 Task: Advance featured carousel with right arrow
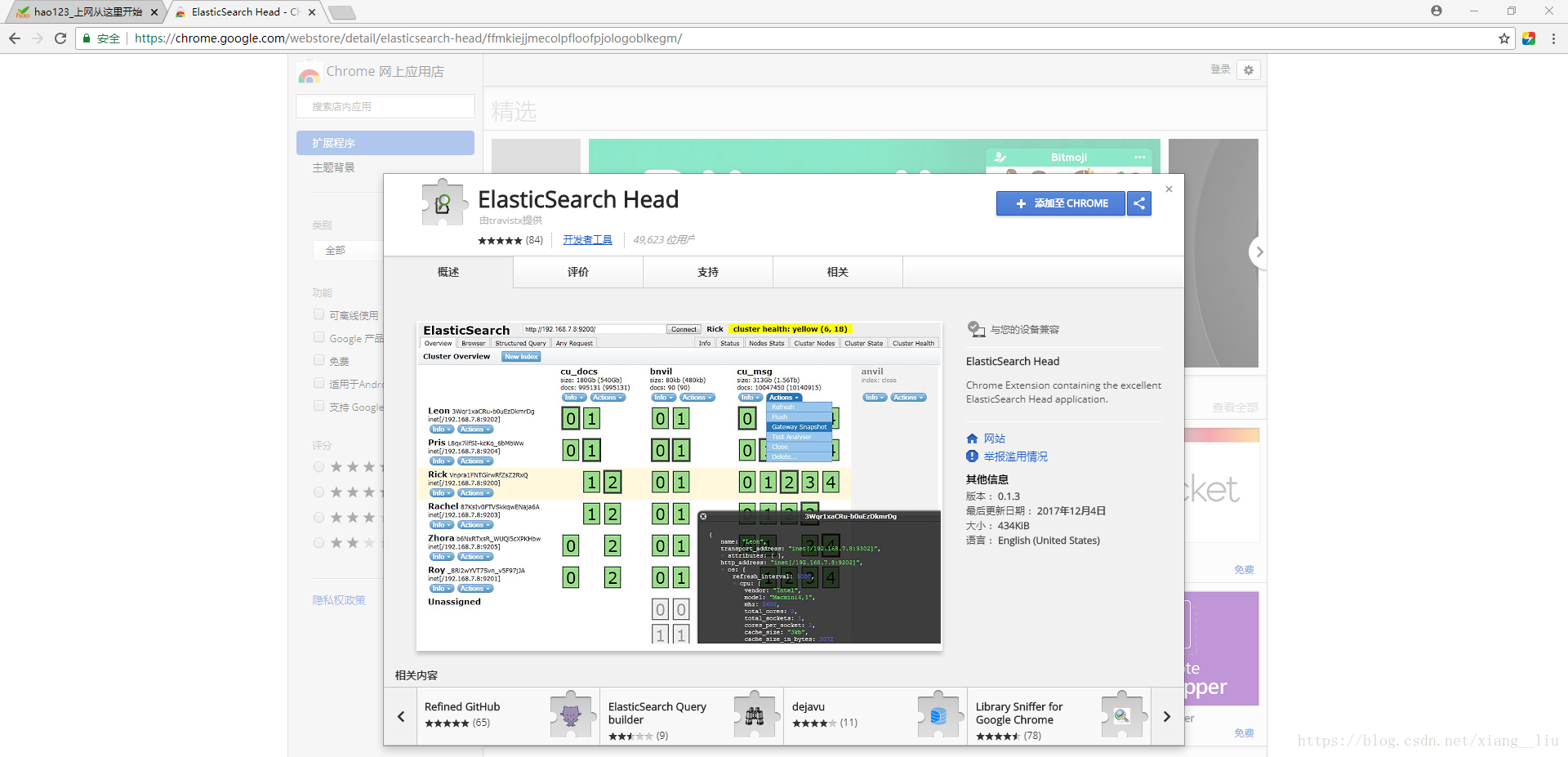(1258, 252)
